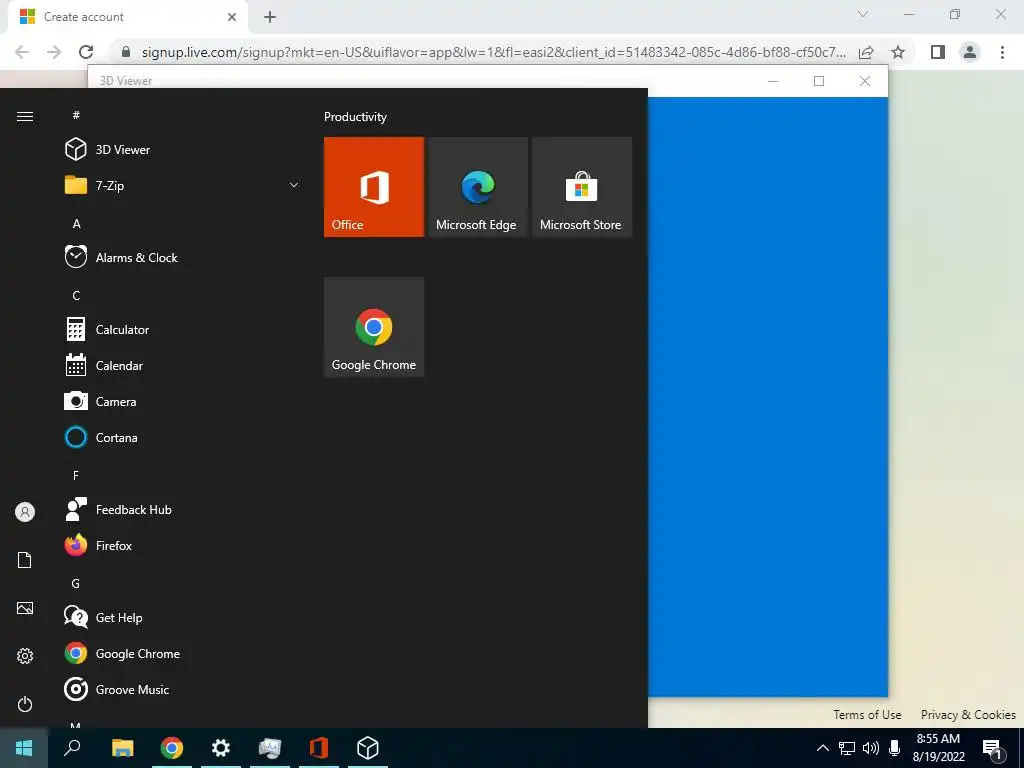
Task: Open Pictures from Start sidebar
Action: 25,608
